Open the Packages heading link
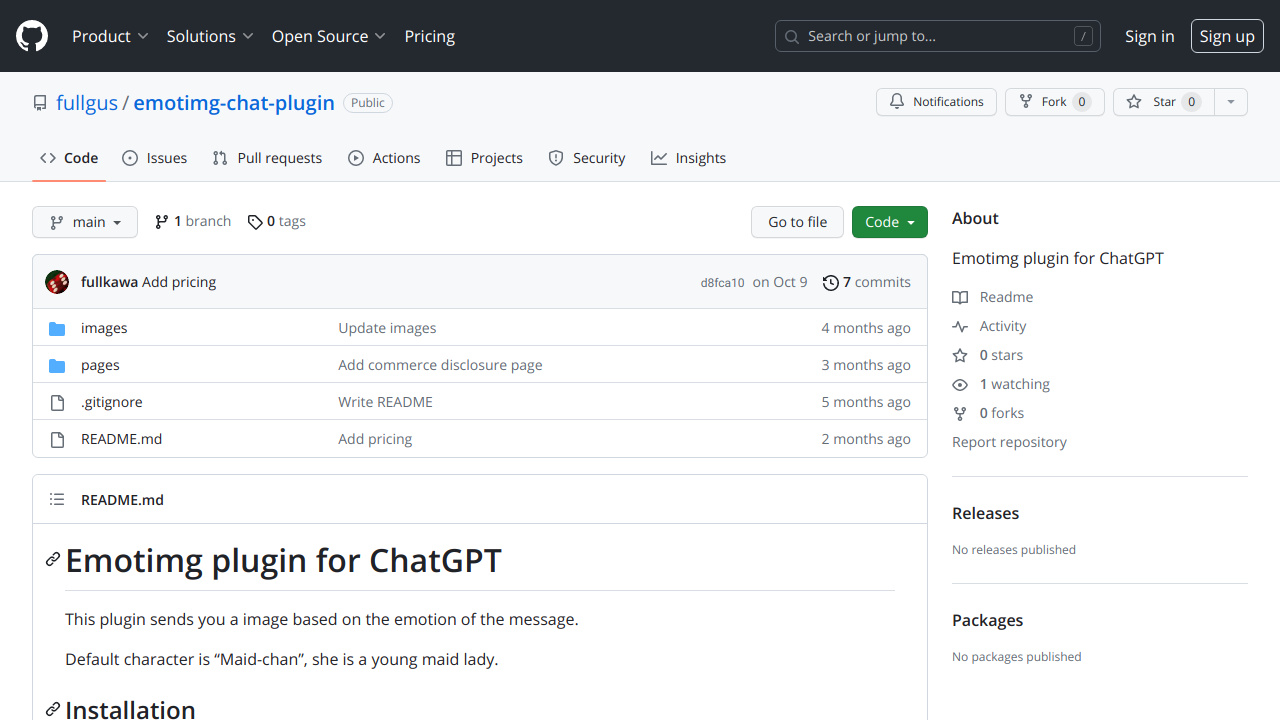The image size is (1280, 720). click(x=987, y=620)
